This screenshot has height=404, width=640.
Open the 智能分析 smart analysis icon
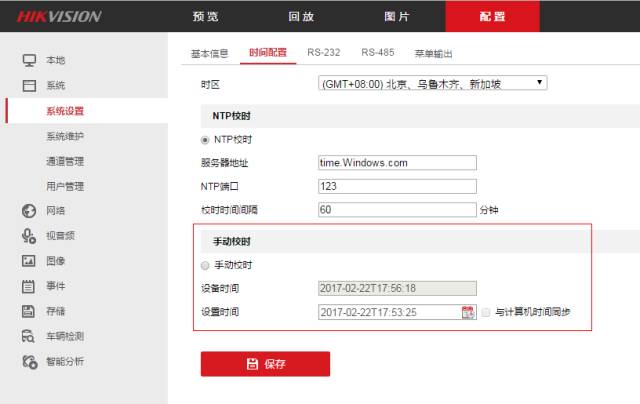[29, 361]
